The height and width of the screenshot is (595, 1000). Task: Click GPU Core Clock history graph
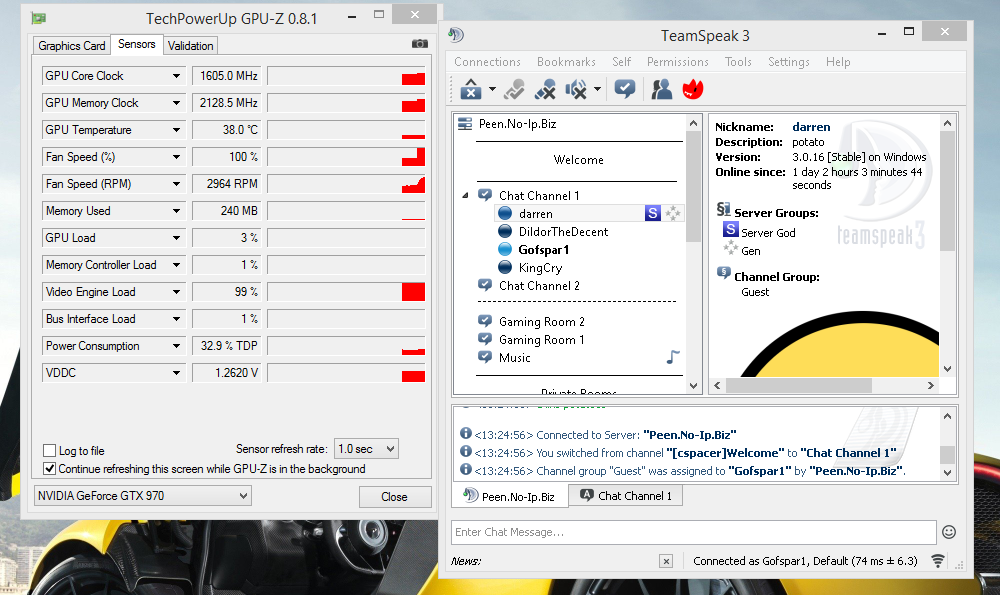tap(346, 76)
